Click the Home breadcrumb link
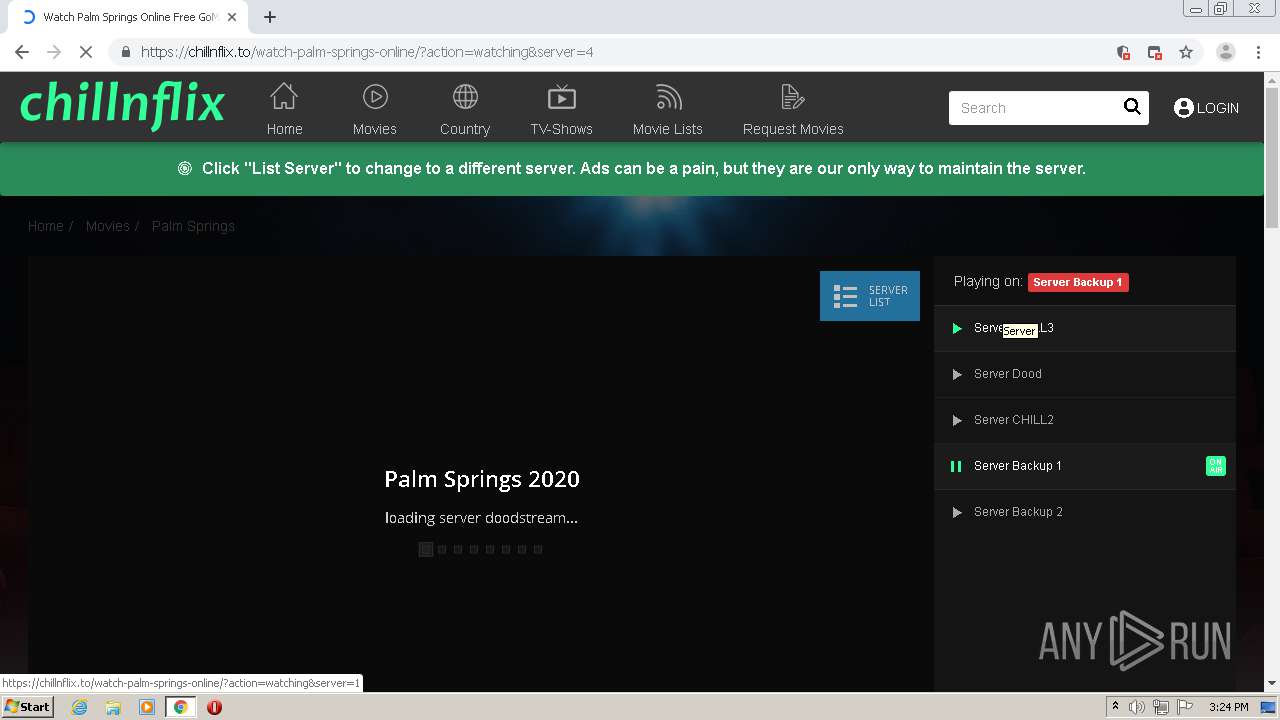This screenshot has width=1280, height=720. point(45,226)
